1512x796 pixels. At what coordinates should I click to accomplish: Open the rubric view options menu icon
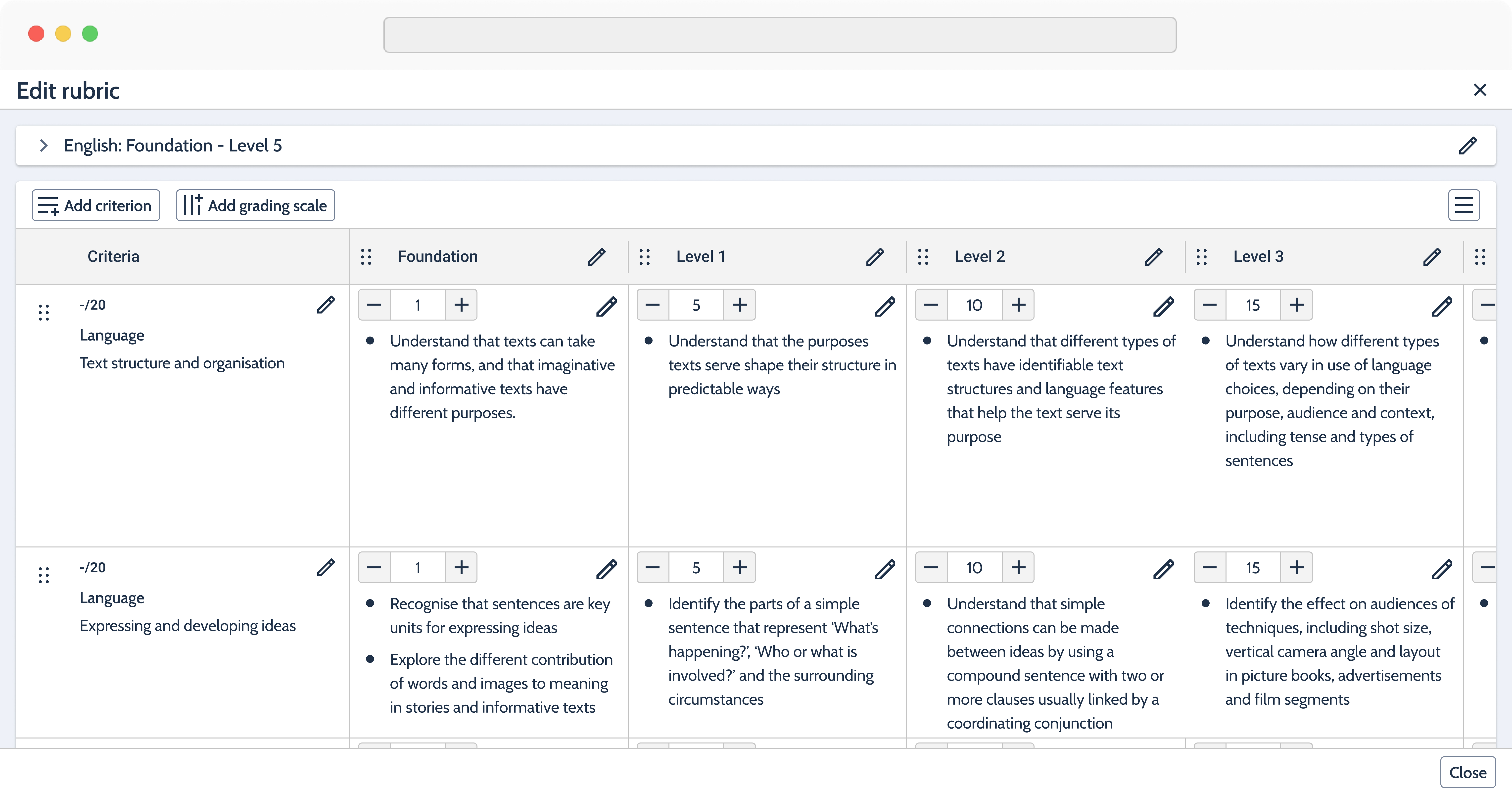coord(1464,205)
